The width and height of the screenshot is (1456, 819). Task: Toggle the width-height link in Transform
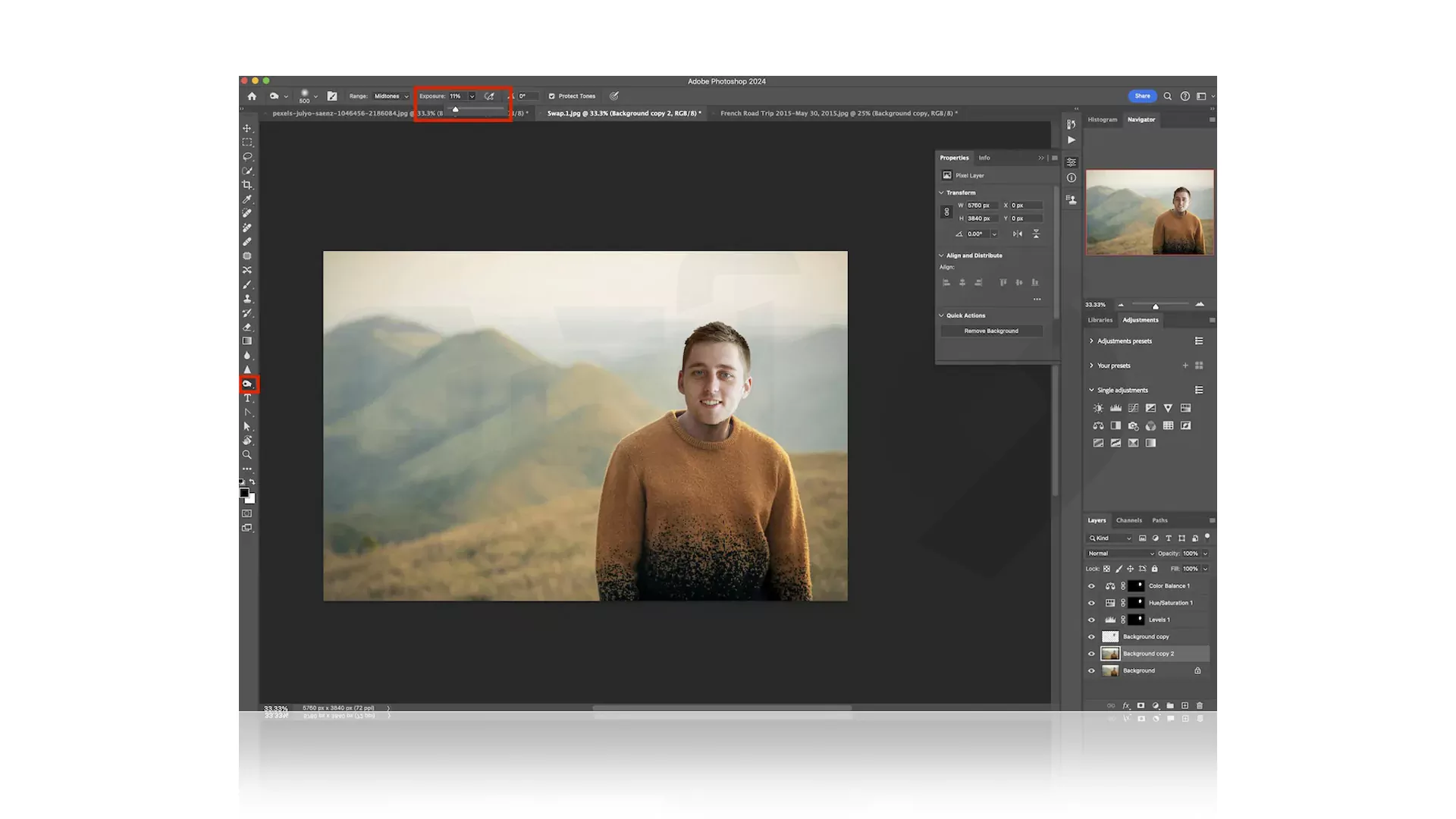coord(946,212)
